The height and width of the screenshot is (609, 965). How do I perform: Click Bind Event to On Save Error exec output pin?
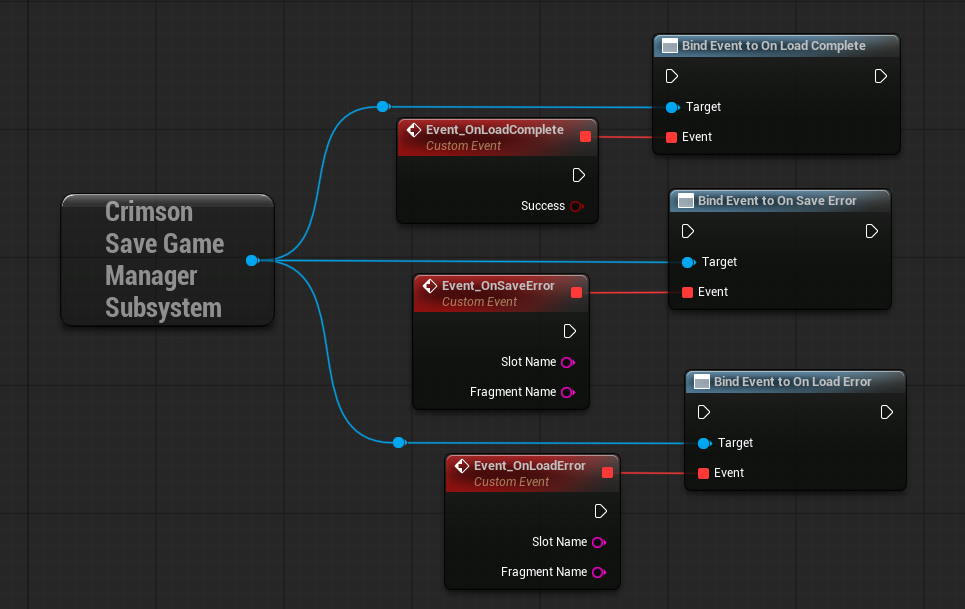(x=871, y=231)
